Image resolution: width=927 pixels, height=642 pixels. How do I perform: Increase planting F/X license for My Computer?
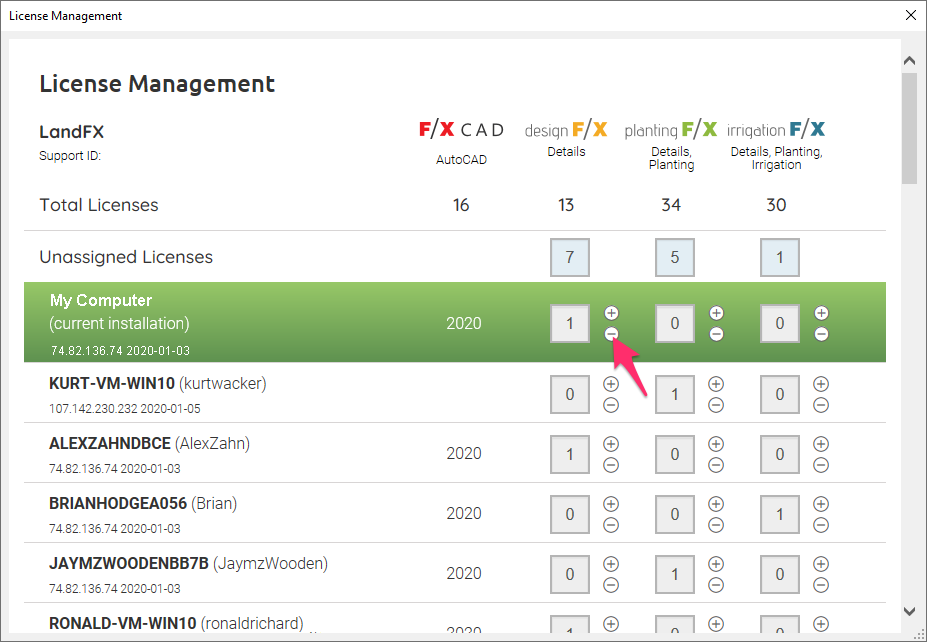[x=717, y=313]
